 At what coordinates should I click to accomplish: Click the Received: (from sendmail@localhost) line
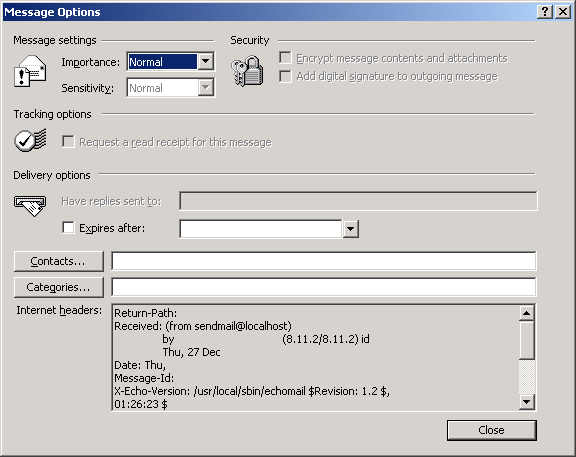click(x=203, y=326)
